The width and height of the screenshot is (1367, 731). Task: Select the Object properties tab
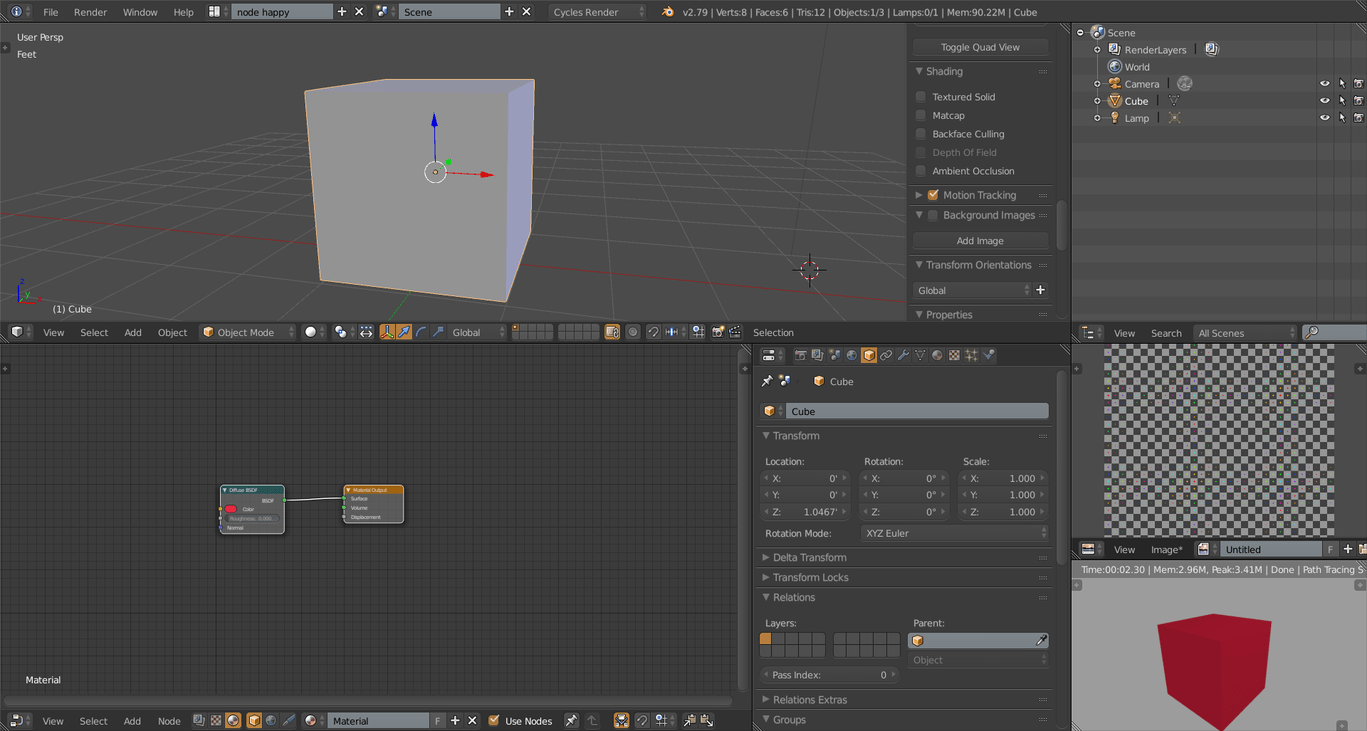[x=868, y=355]
